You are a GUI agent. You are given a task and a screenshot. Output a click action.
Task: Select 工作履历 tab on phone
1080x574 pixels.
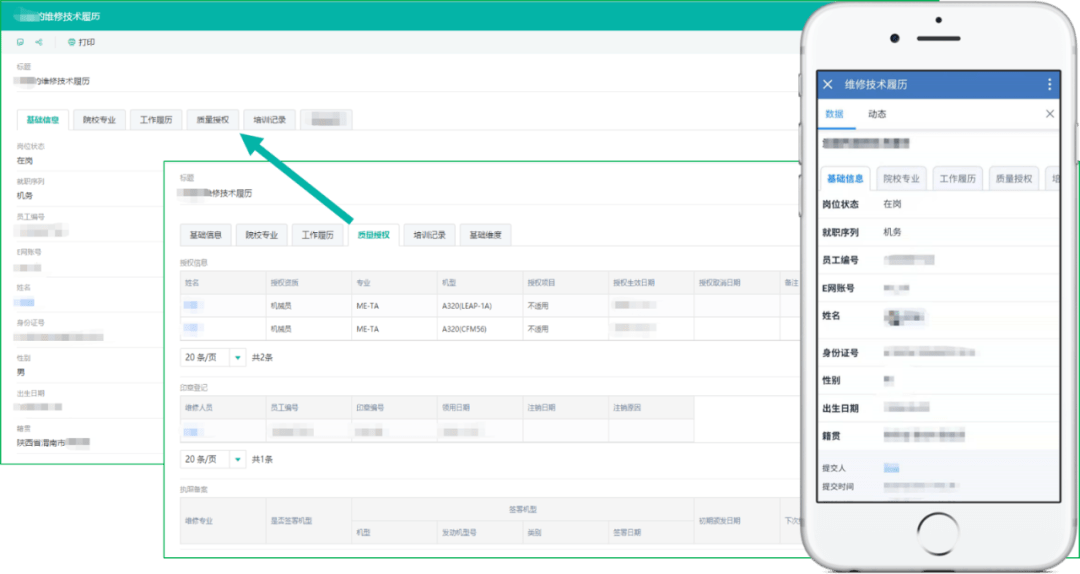coord(957,178)
